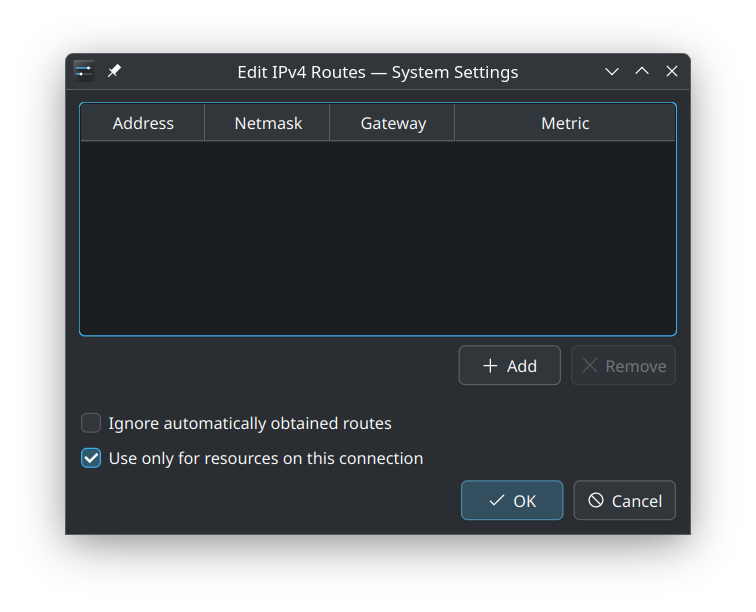Select the Metric column header
Viewport: 756px width, 612px height.
(565, 123)
